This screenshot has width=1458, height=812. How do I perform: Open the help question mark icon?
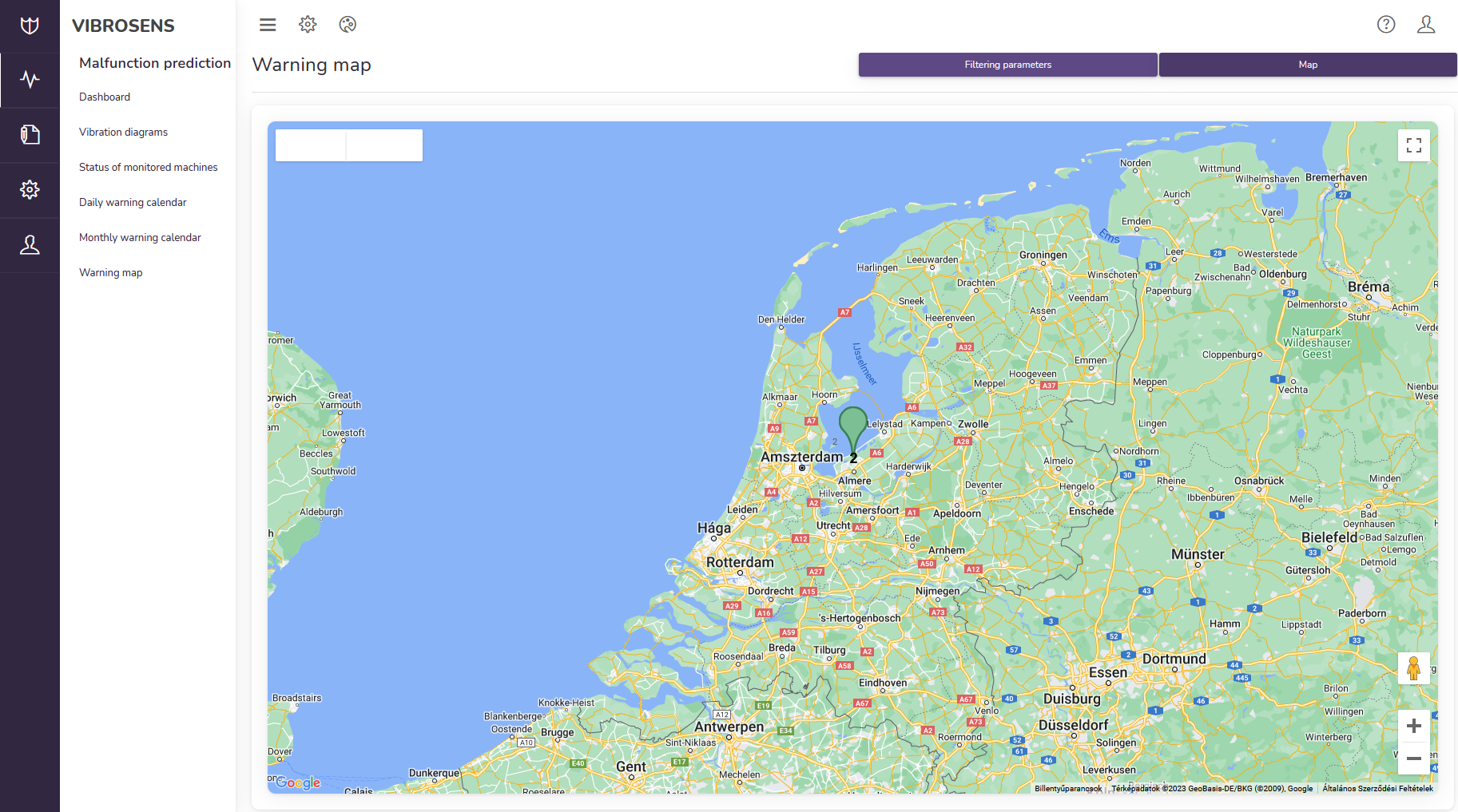[x=1386, y=25]
